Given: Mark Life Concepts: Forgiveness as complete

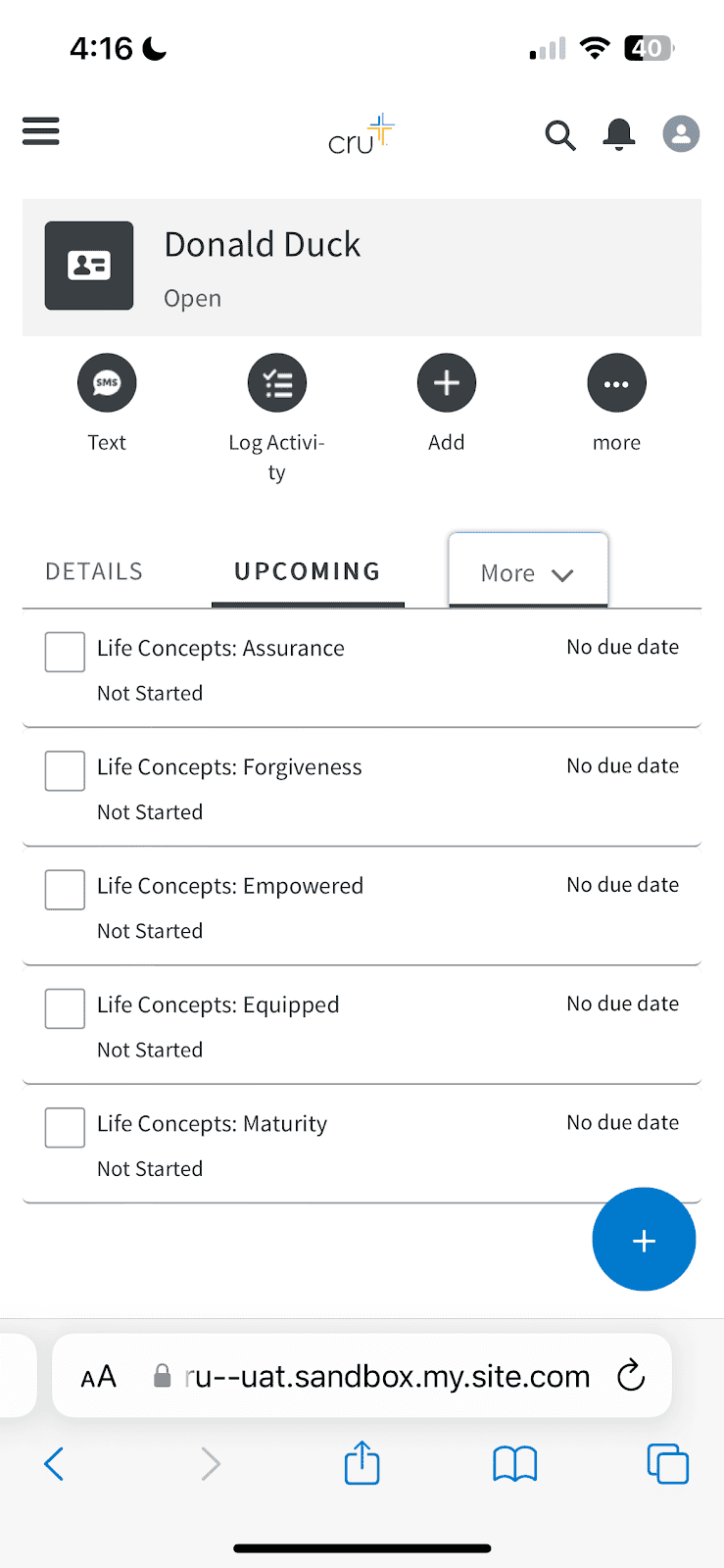Looking at the screenshot, I should coord(65,770).
